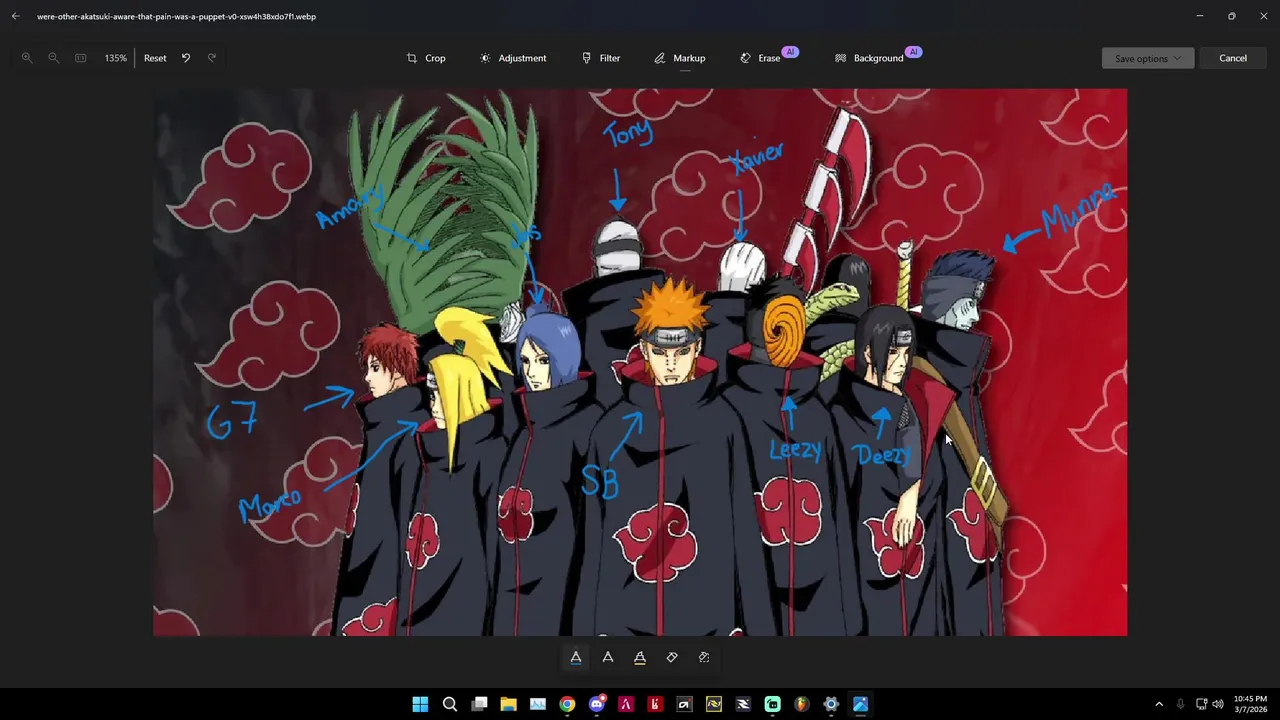Expand the Save options dropdown
The width and height of the screenshot is (1280, 720).
pyautogui.click(x=1148, y=58)
